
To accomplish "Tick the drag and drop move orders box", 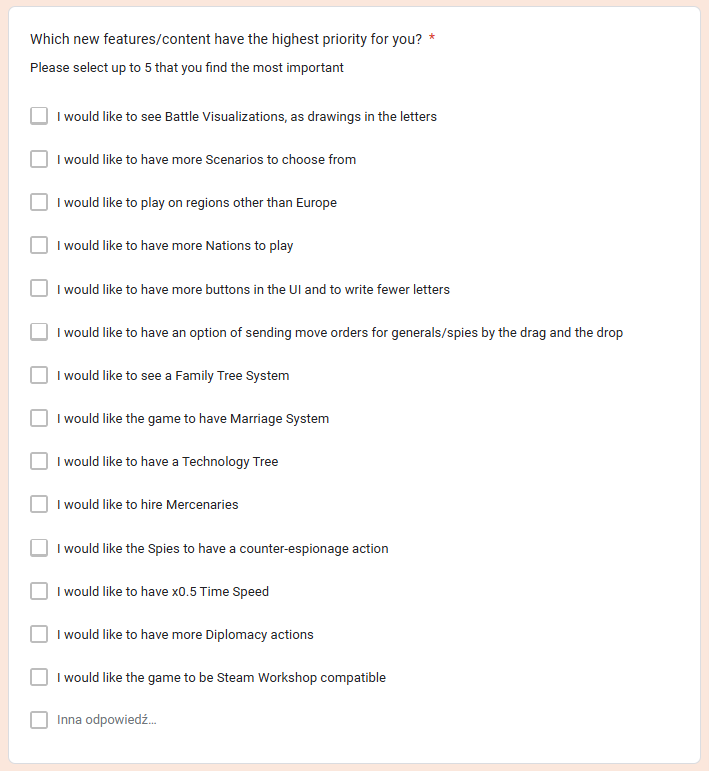I will point(39,332).
